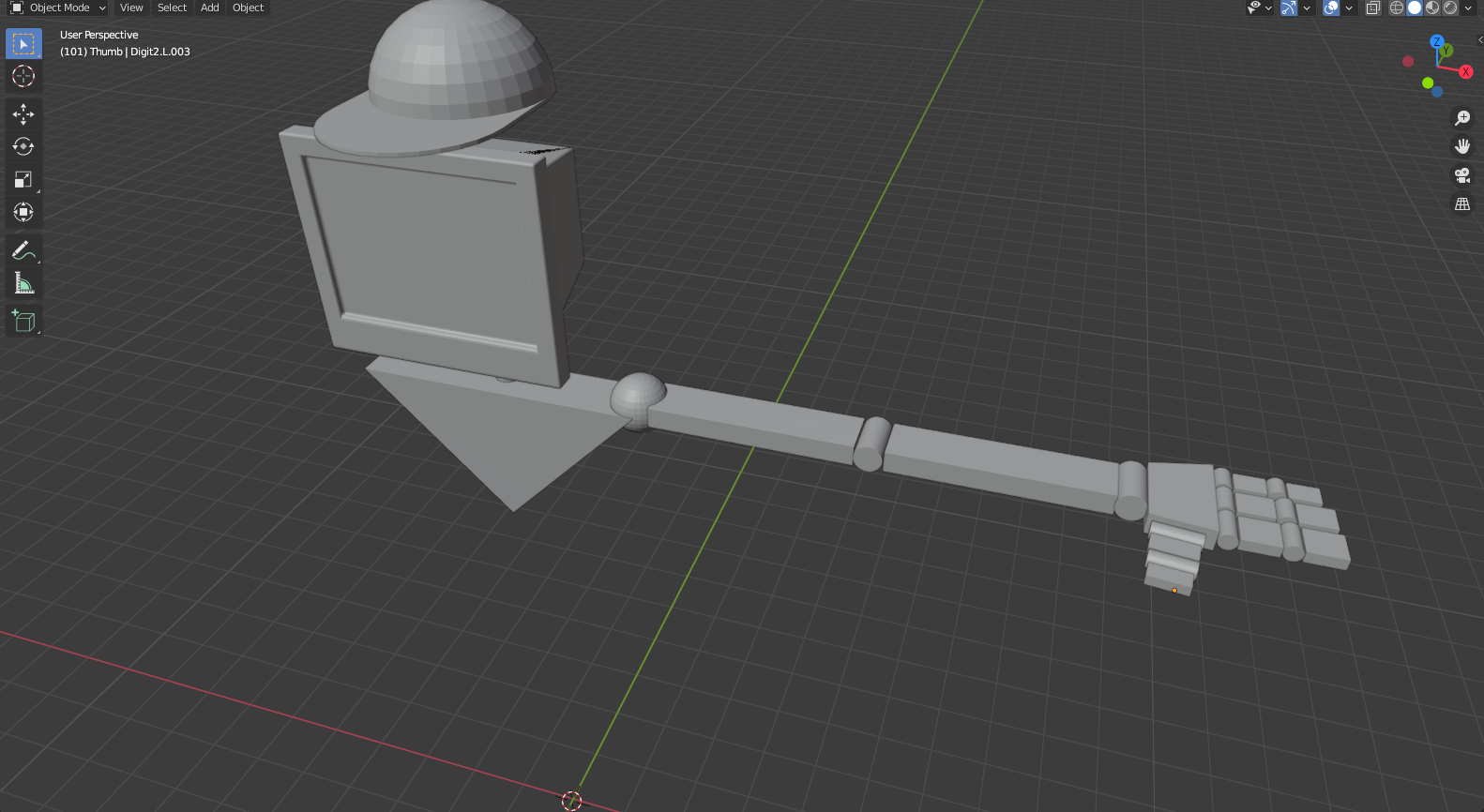The width and height of the screenshot is (1484, 812).
Task: Select the Annotate pencil tool
Action: coord(23,250)
